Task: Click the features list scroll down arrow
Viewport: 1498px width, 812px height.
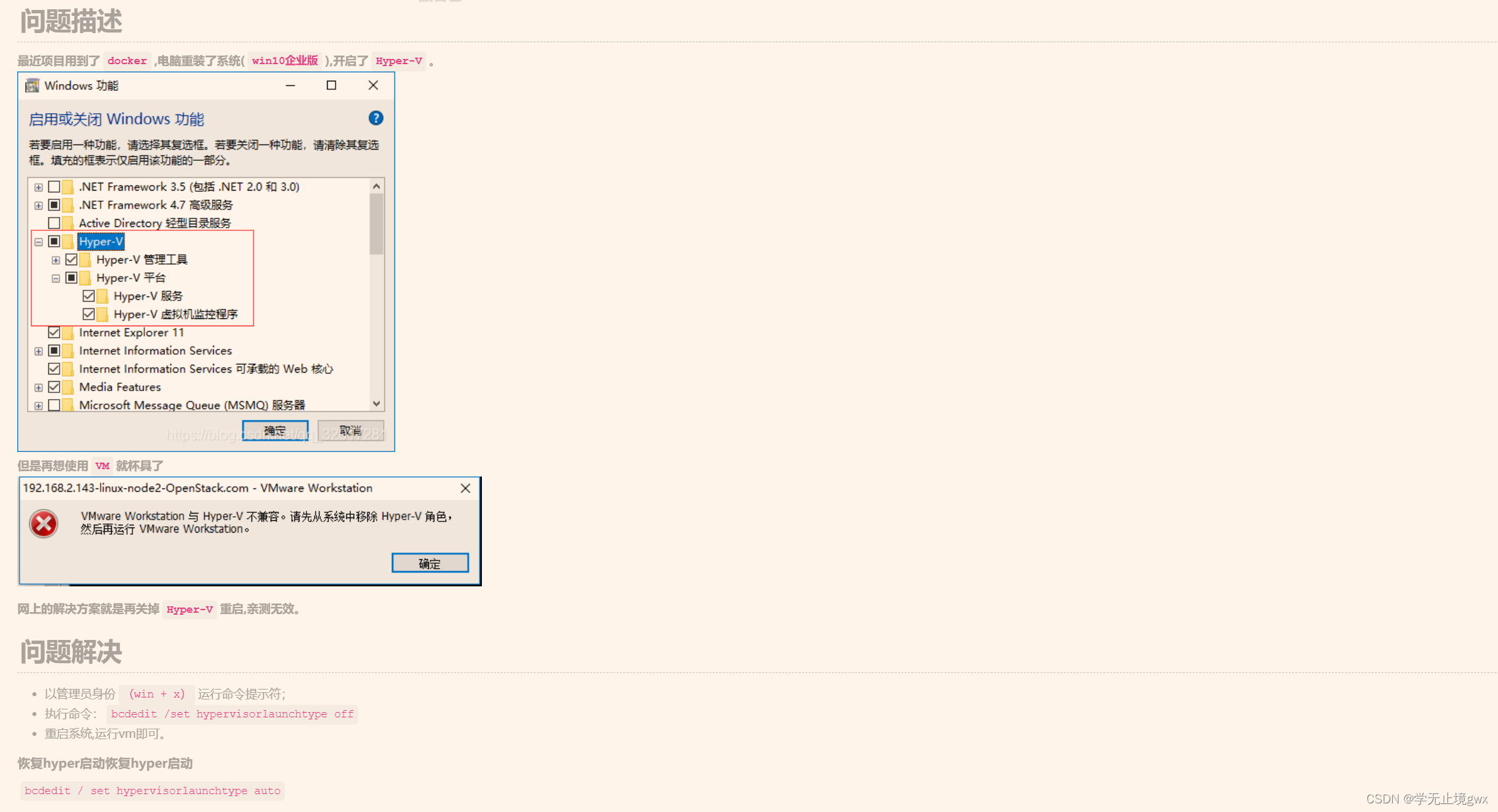Action: point(377,404)
